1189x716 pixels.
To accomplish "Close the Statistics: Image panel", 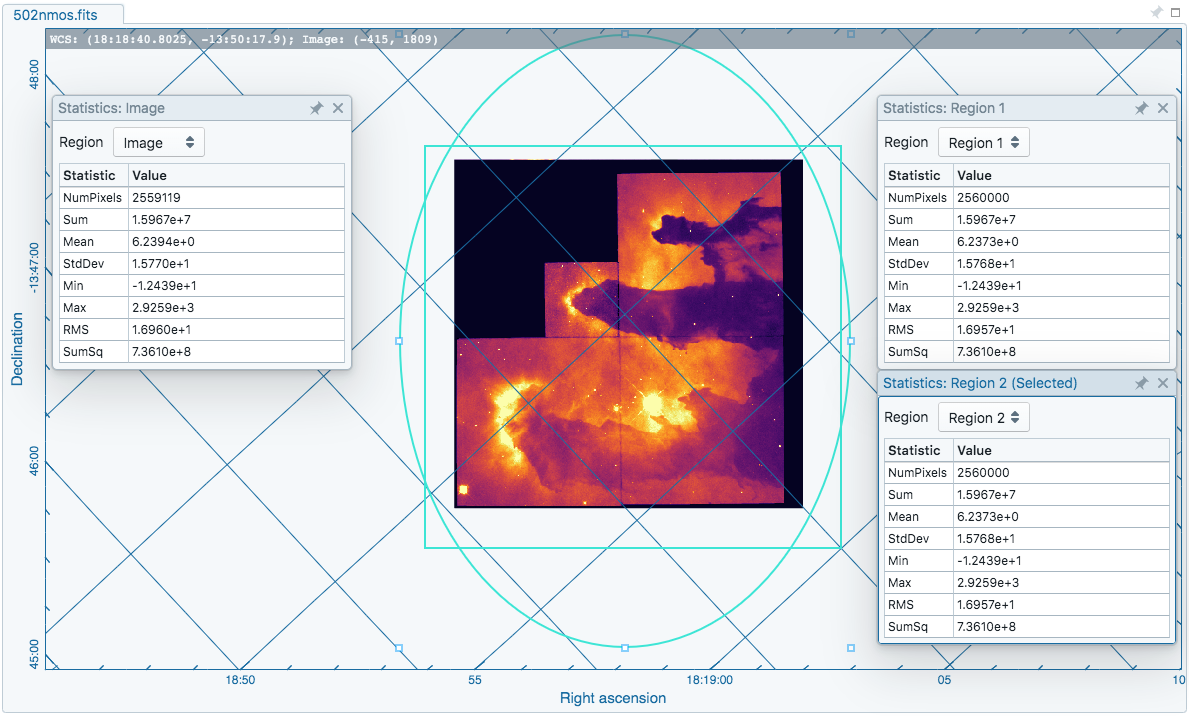I will (x=338, y=108).
